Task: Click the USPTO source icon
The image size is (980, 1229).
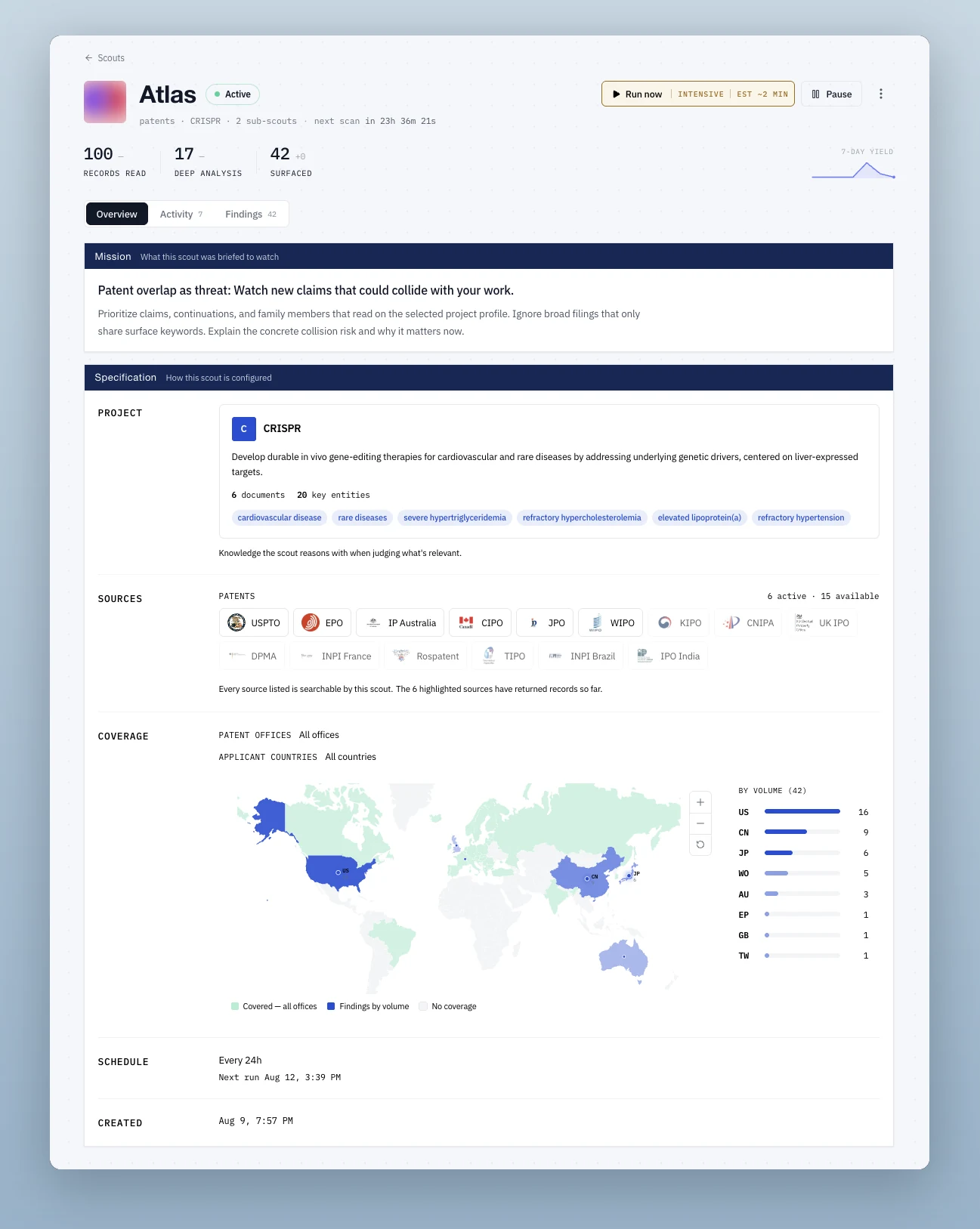Action: 236,622
